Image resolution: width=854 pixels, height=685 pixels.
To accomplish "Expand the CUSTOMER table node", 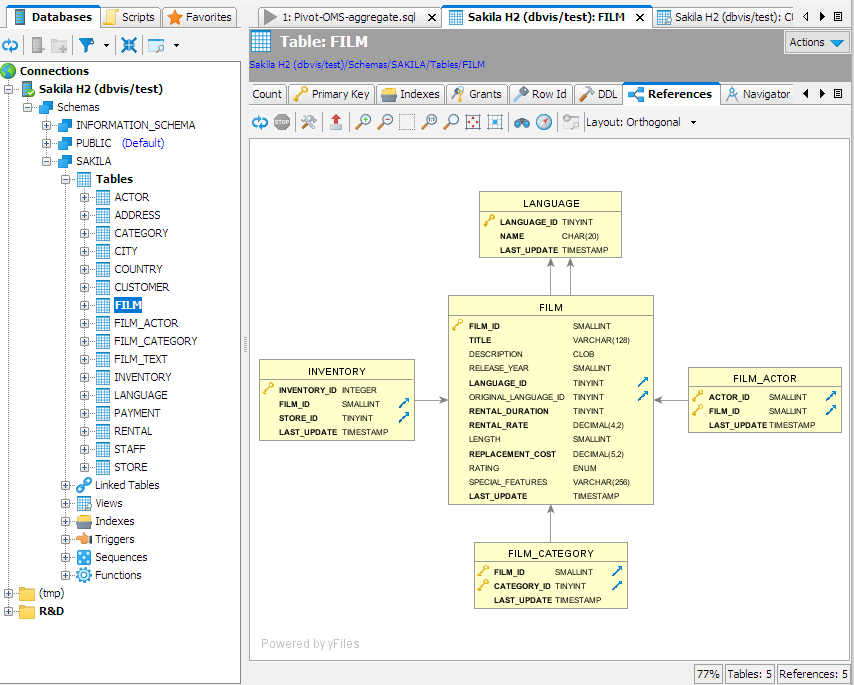I will click(85, 287).
